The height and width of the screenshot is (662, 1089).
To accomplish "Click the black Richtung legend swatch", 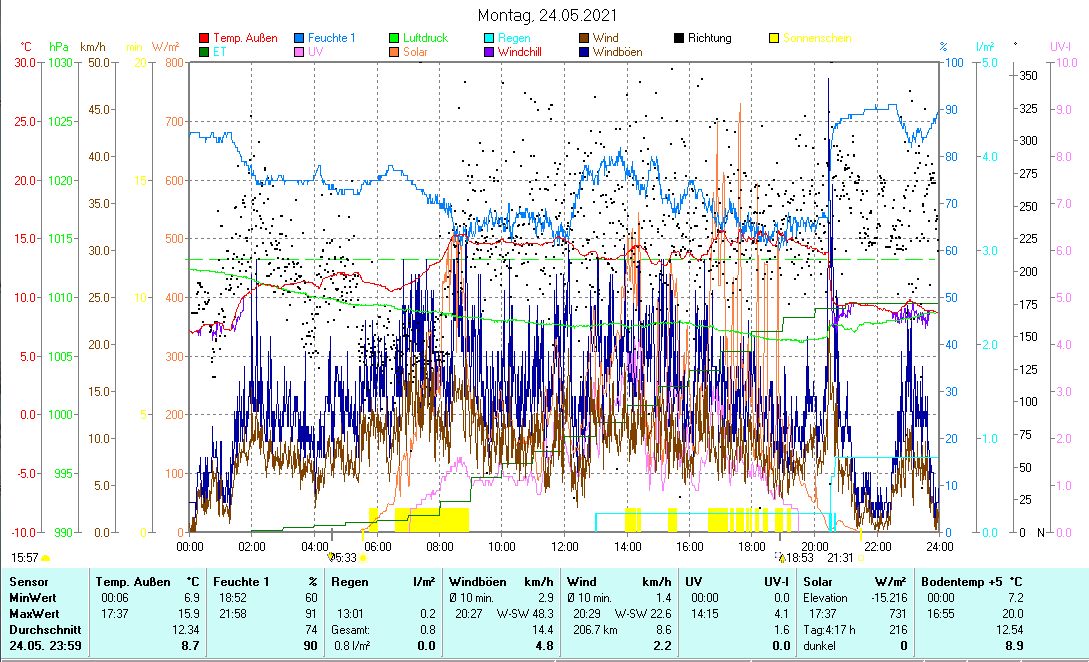I will tap(679, 38).
